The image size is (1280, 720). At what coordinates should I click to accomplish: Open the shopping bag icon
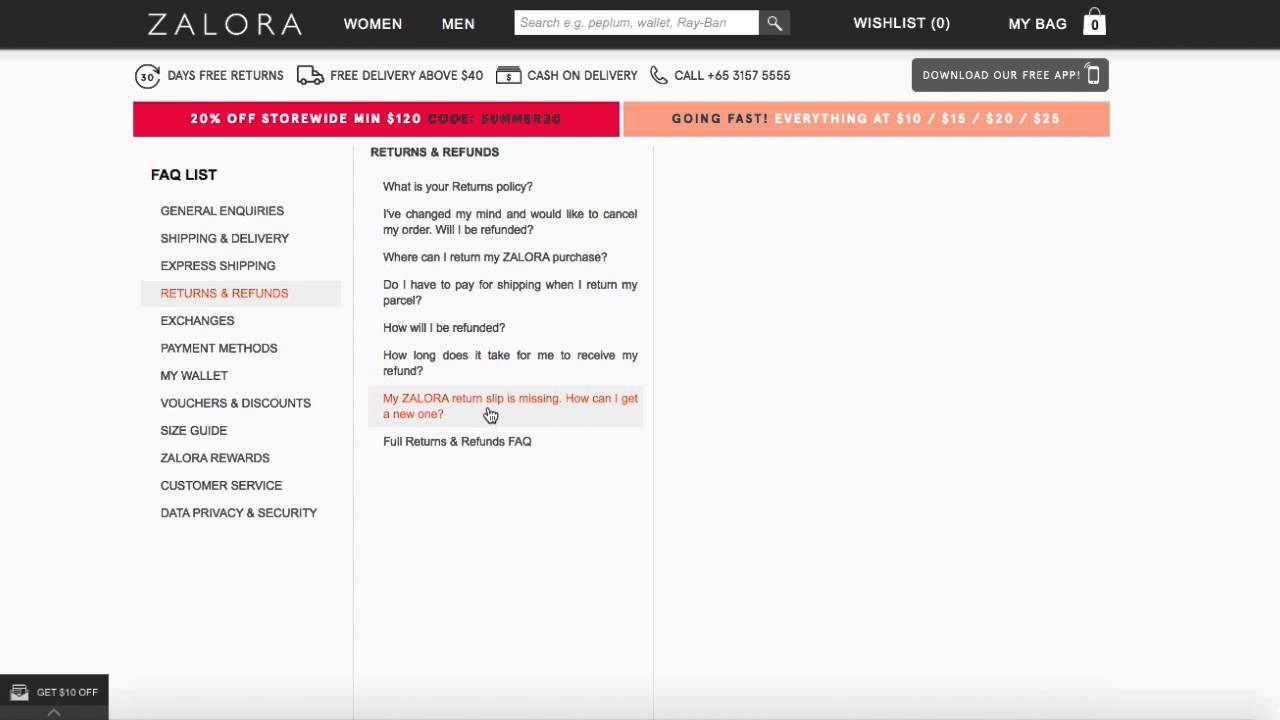1094,22
